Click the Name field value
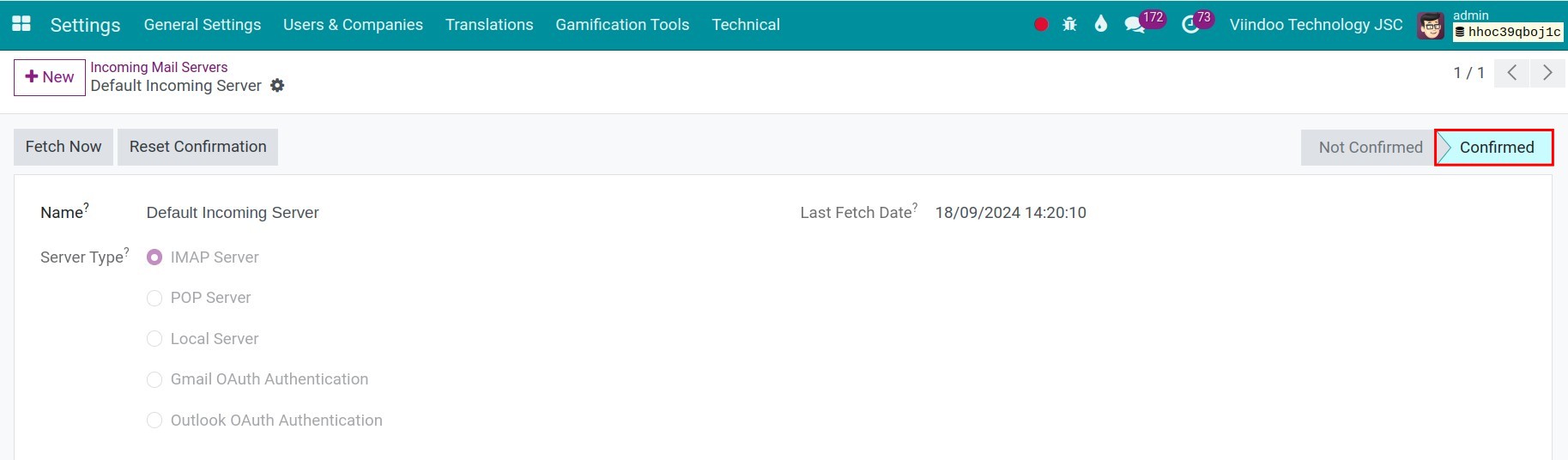The image size is (1568, 460). (x=233, y=213)
